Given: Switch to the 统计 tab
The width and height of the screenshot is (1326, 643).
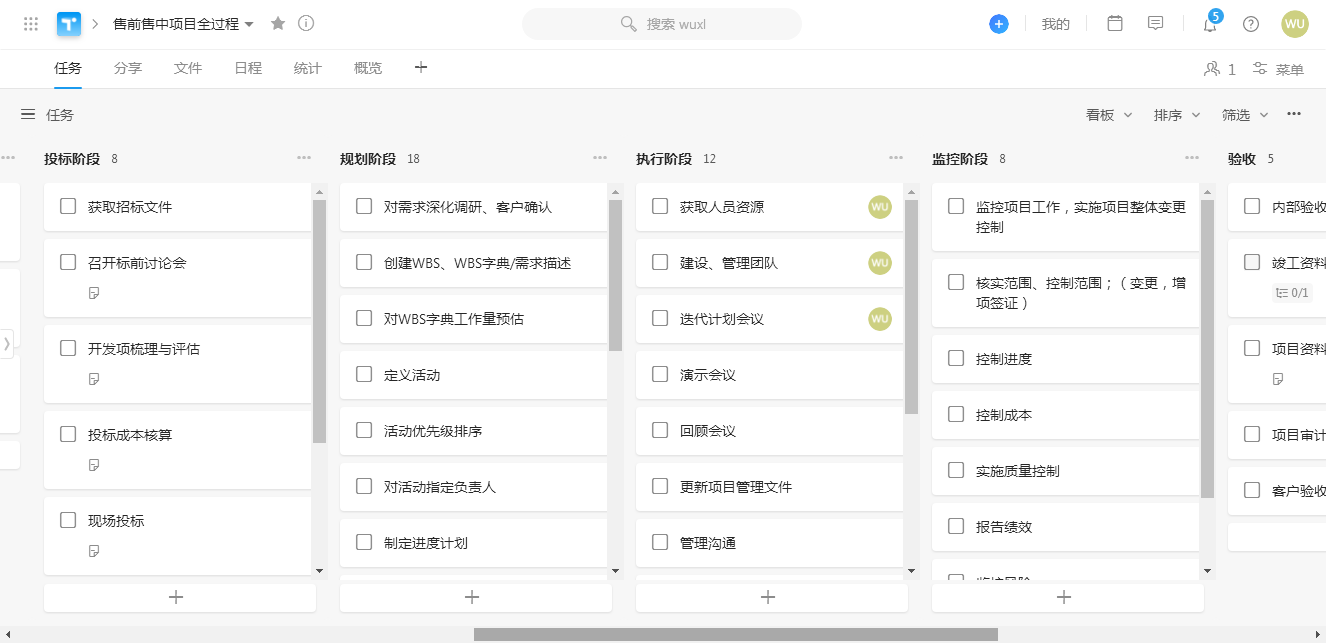Looking at the screenshot, I should [x=308, y=69].
